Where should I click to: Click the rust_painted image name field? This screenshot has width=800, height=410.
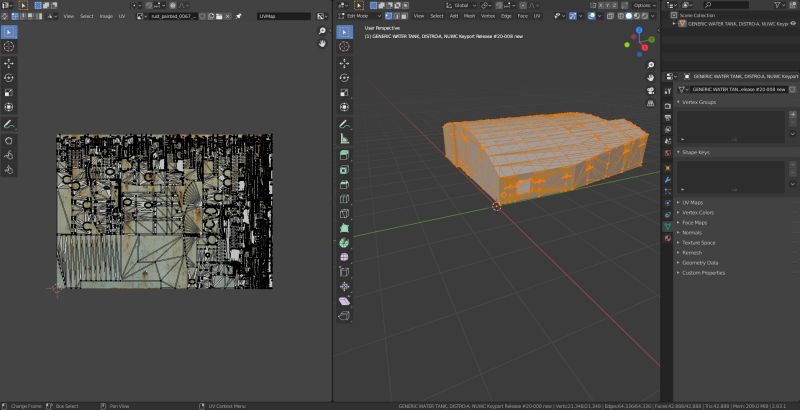[x=173, y=16]
